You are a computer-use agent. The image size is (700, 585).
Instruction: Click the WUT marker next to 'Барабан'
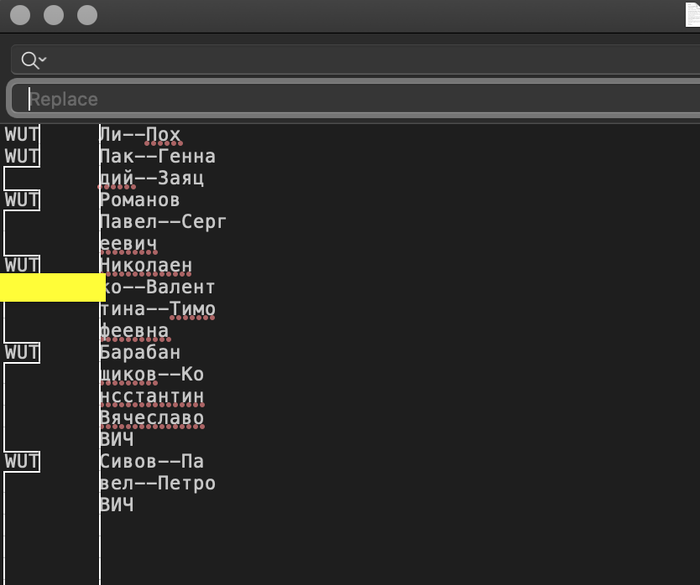[21, 352]
